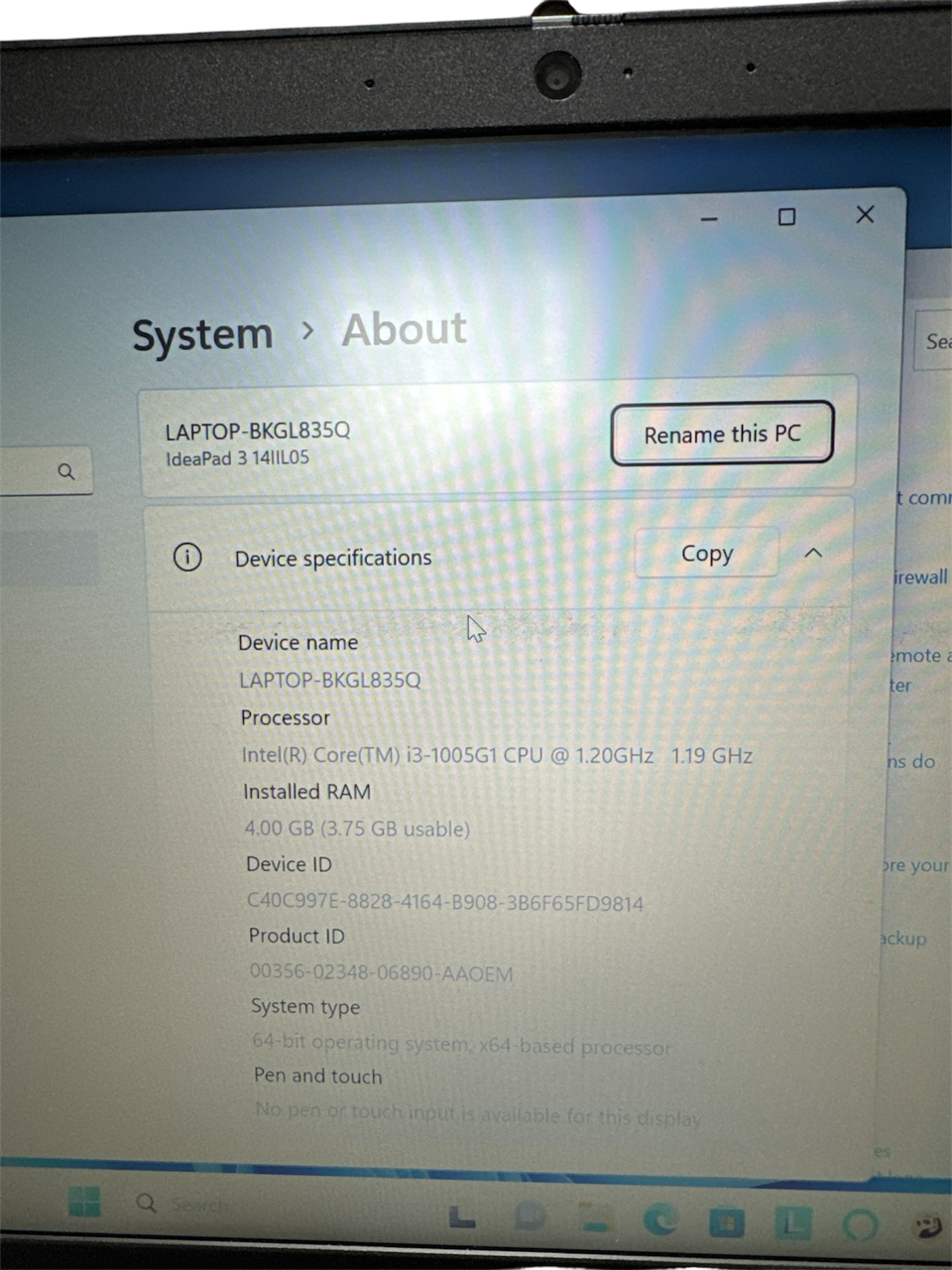Image resolution: width=952 pixels, height=1270 pixels.
Task: Click the Product ID label
Action: pyautogui.click(x=297, y=936)
